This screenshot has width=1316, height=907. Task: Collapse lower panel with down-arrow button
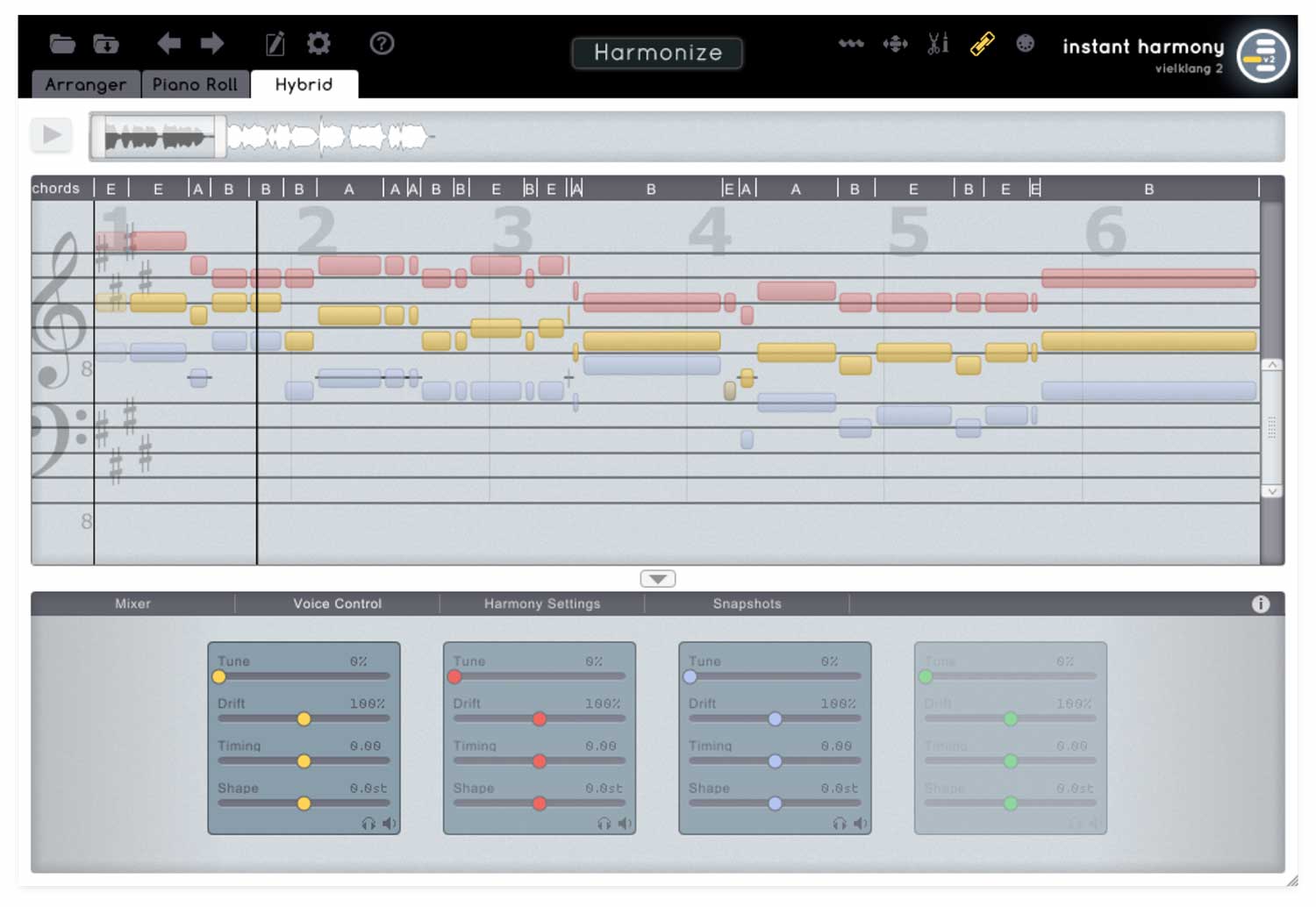tap(657, 579)
